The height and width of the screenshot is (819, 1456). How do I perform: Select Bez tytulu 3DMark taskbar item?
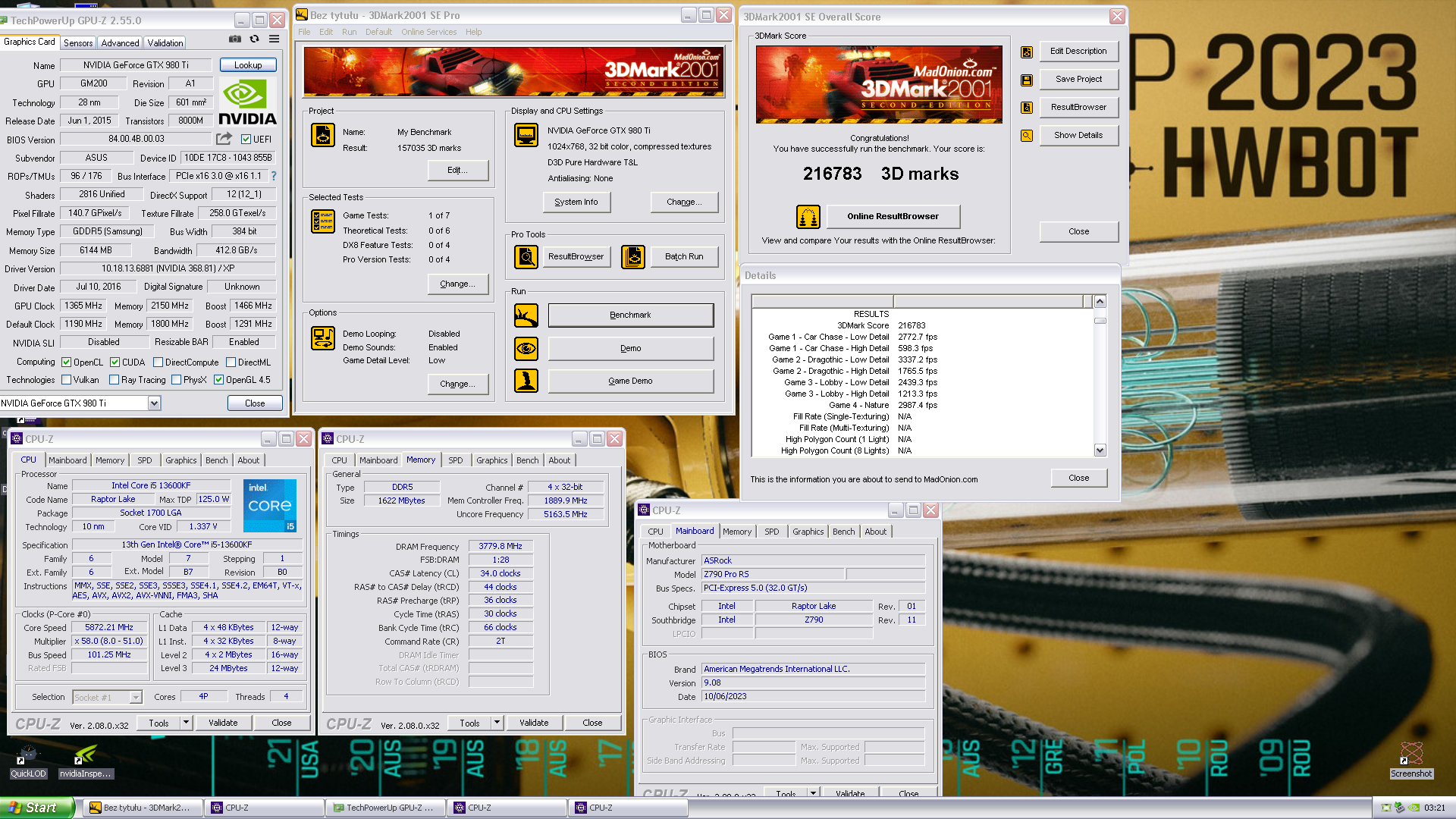[143, 808]
